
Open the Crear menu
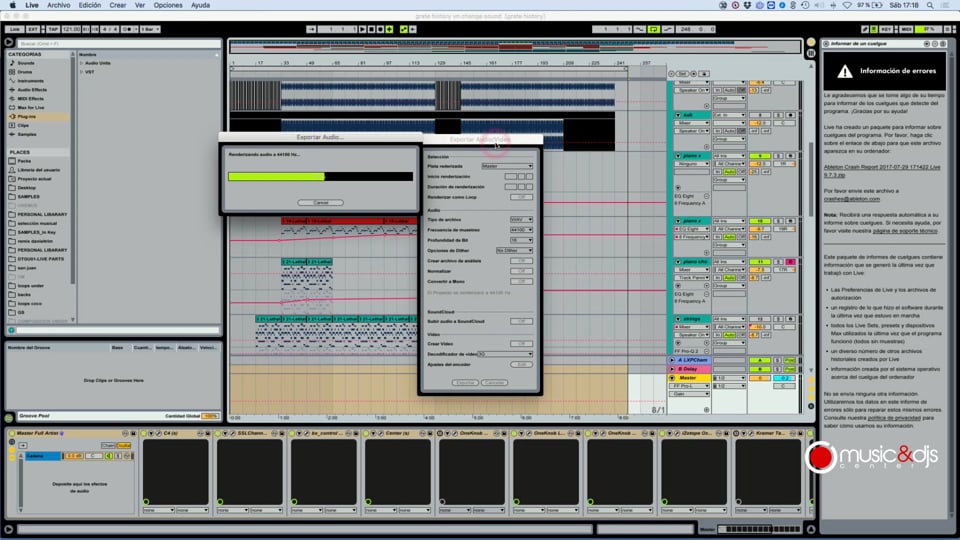[118, 5]
